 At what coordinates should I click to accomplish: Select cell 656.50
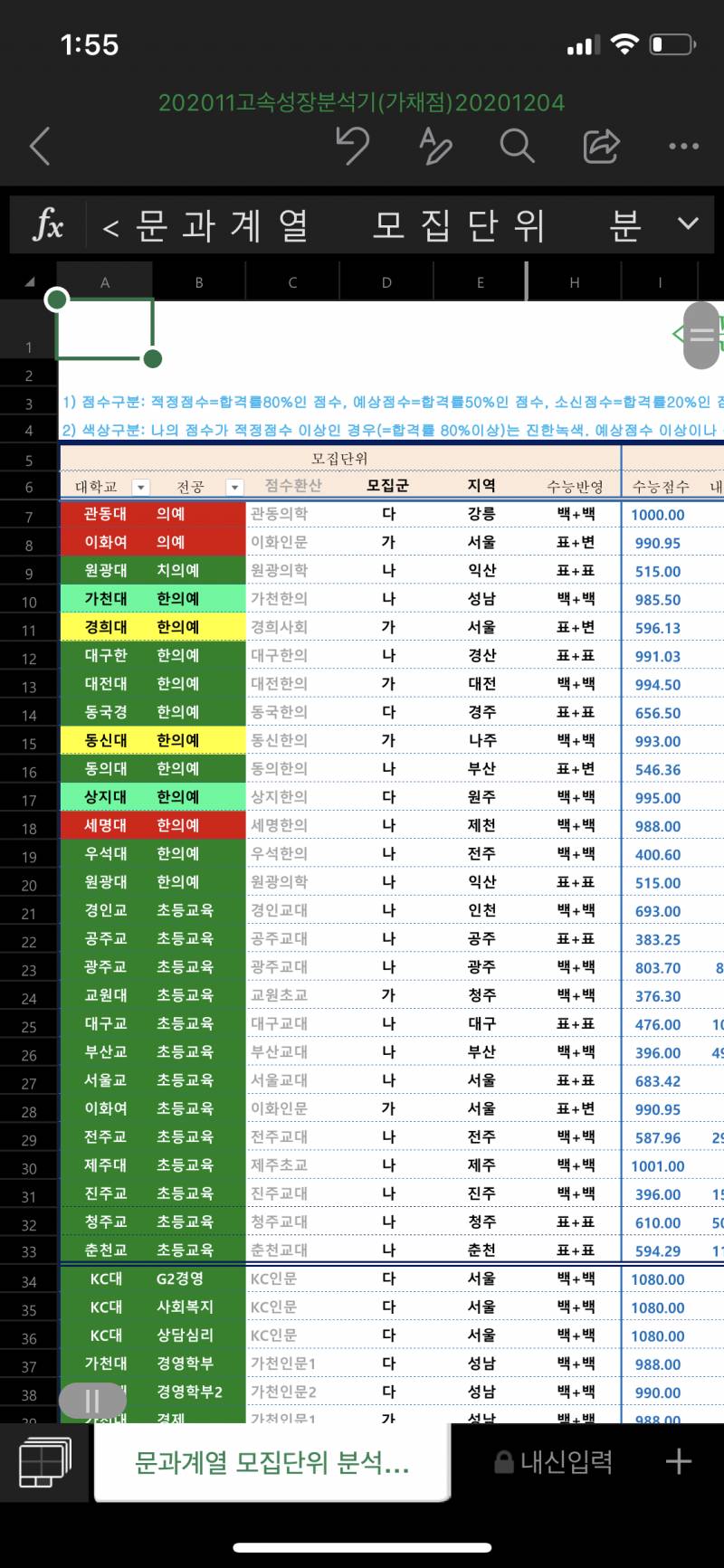[658, 713]
